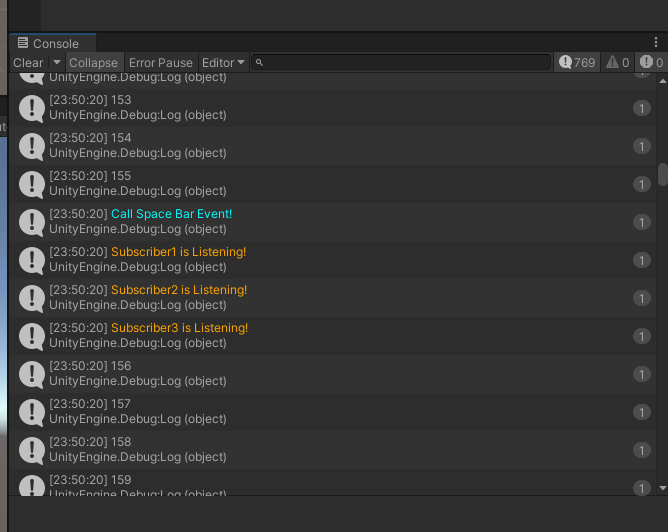This screenshot has height=532, width=668.
Task: Click the info icon of log 154
Action: [32, 146]
